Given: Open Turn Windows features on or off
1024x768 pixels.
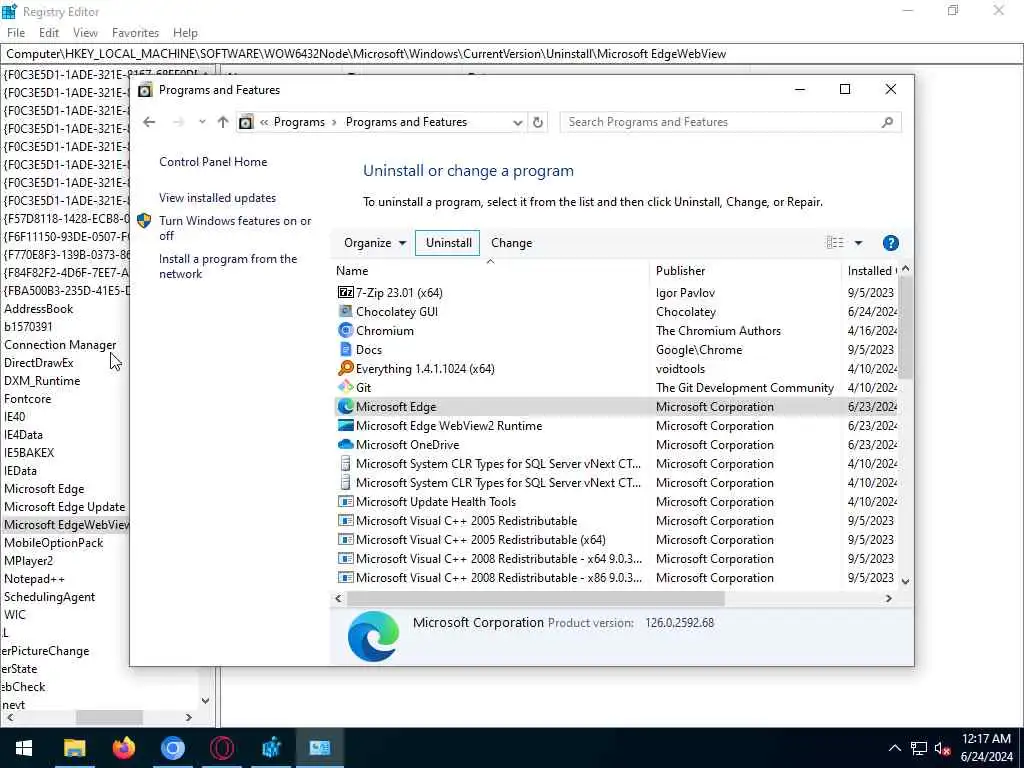Looking at the screenshot, I should click(x=235, y=228).
